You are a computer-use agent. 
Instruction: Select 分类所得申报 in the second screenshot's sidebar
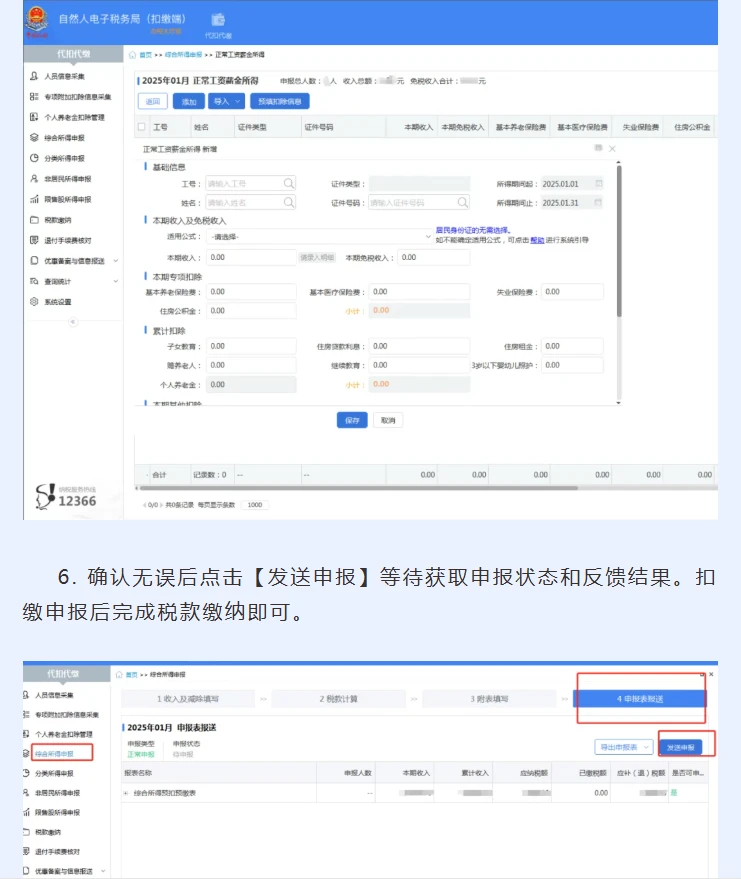coord(53,774)
